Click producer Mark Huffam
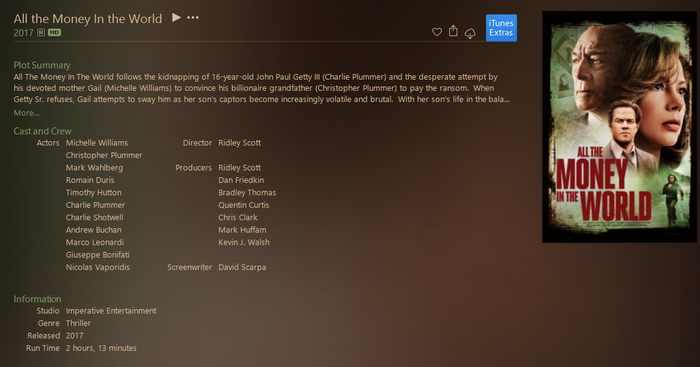The width and height of the screenshot is (700, 367). (x=242, y=230)
